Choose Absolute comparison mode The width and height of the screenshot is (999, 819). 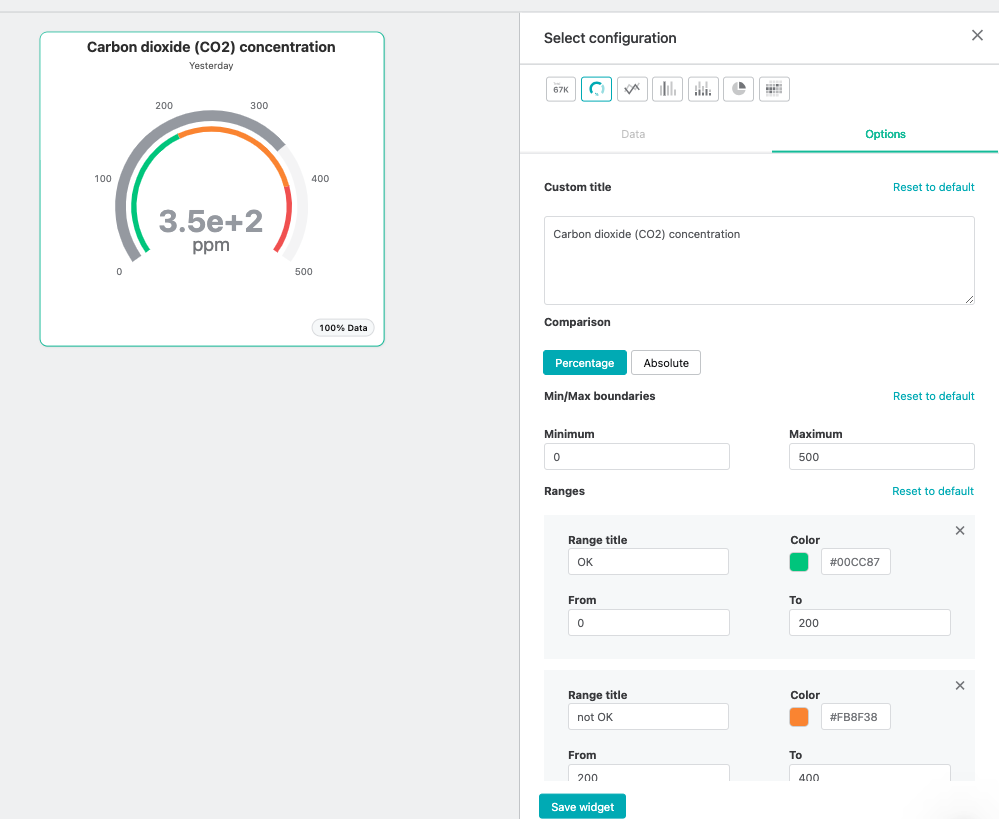tap(666, 363)
